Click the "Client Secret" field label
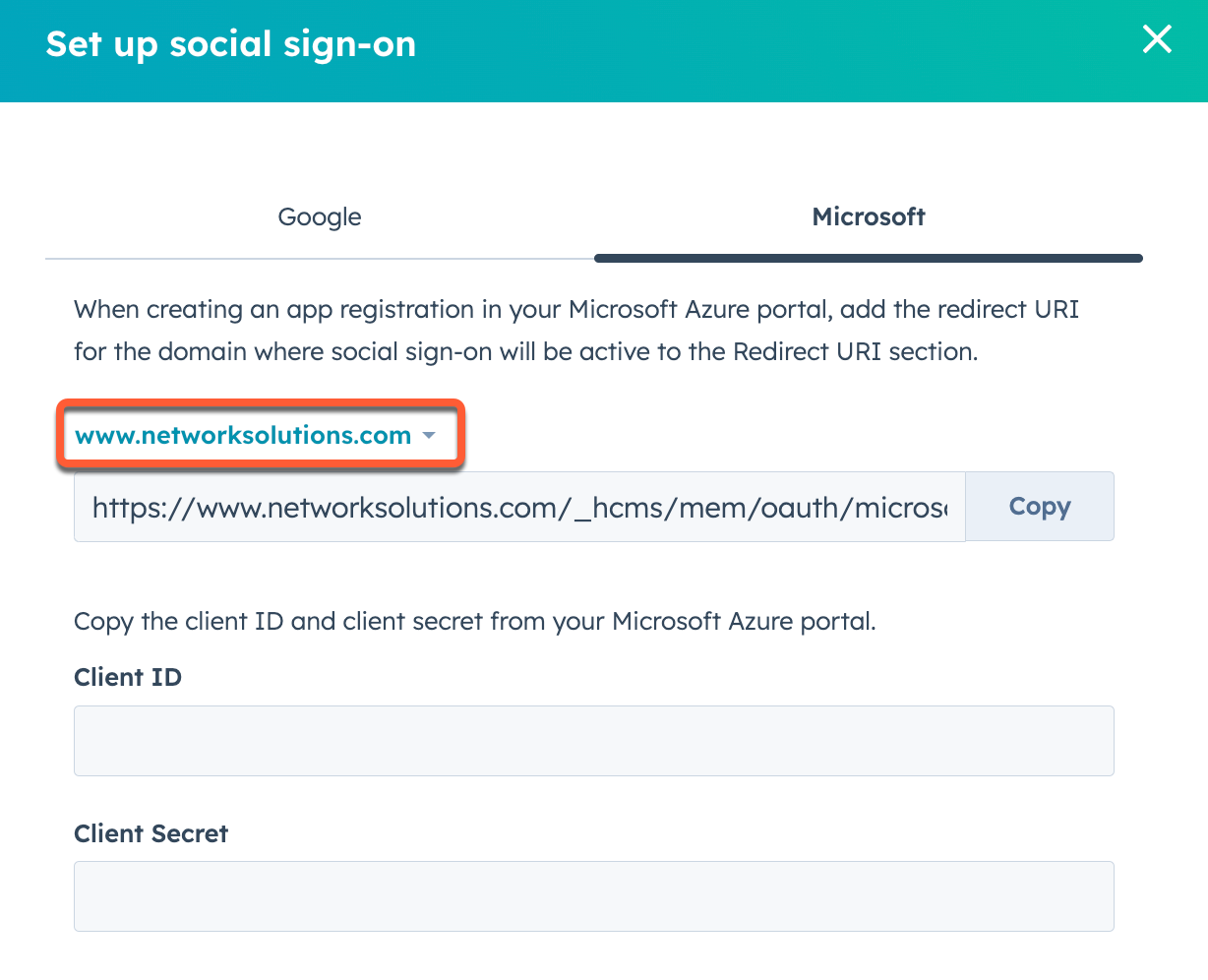Screen dimensions: 1208x980 (x=151, y=834)
